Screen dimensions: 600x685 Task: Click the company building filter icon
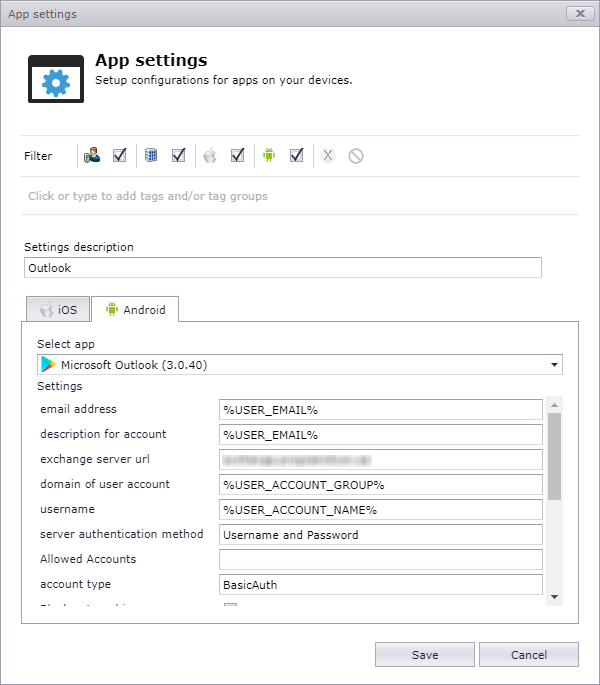(x=151, y=155)
